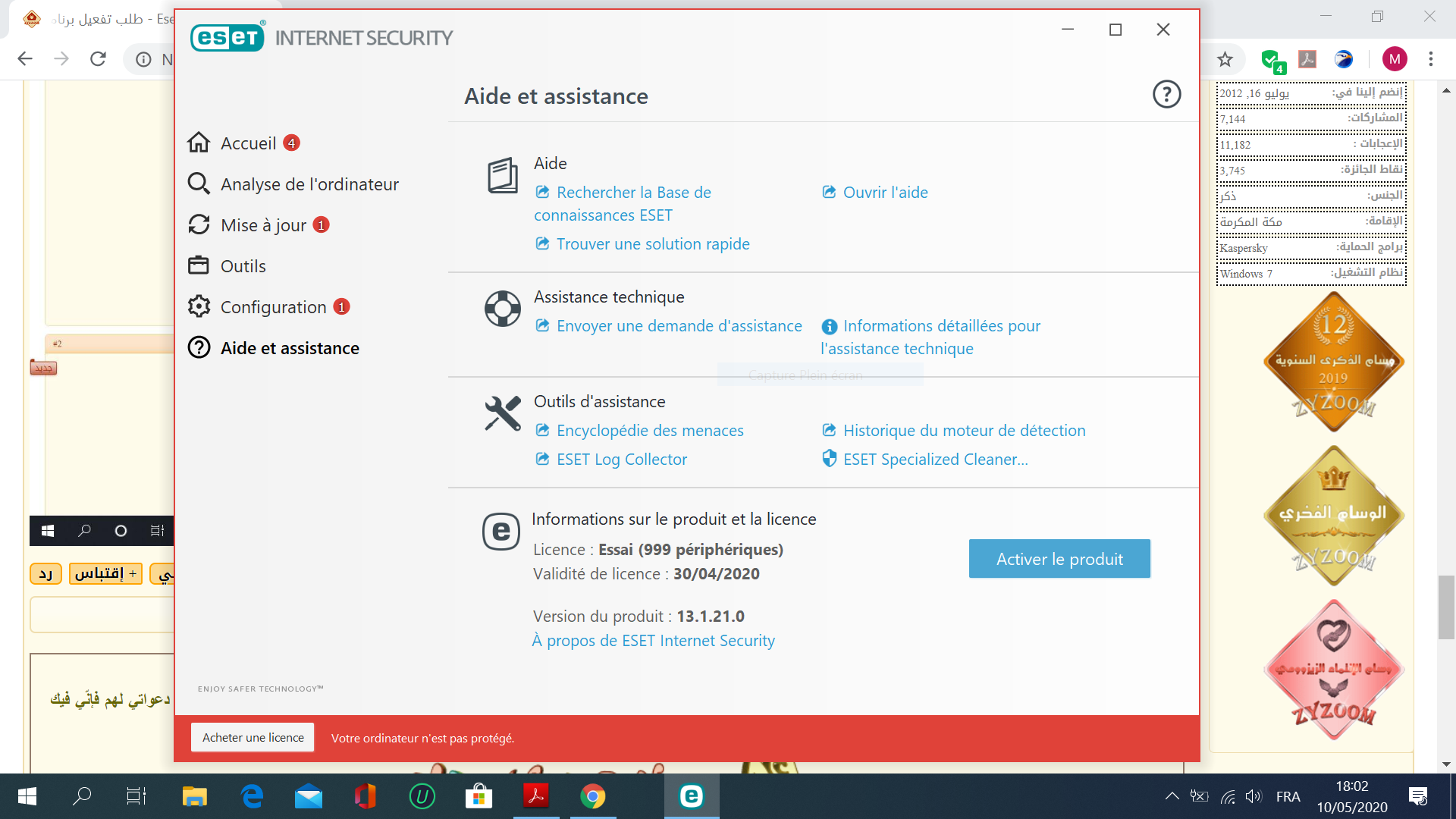Open Chrome profile avatar M
1456x819 pixels.
1395,58
